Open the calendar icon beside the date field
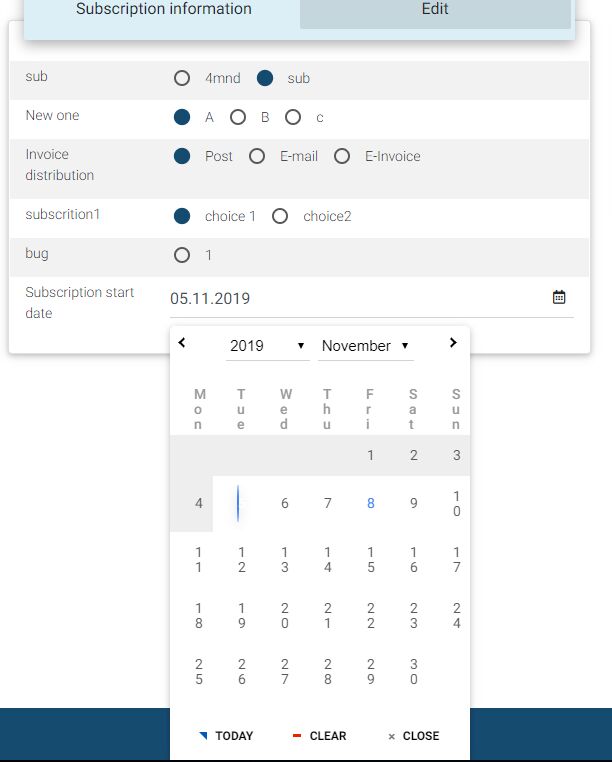The width and height of the screenshot is (612, 762). (x=559, y=297)
